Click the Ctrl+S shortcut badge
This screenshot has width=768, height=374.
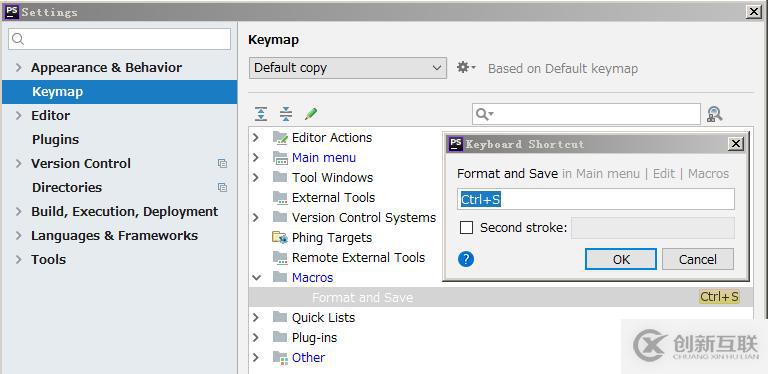719,297
